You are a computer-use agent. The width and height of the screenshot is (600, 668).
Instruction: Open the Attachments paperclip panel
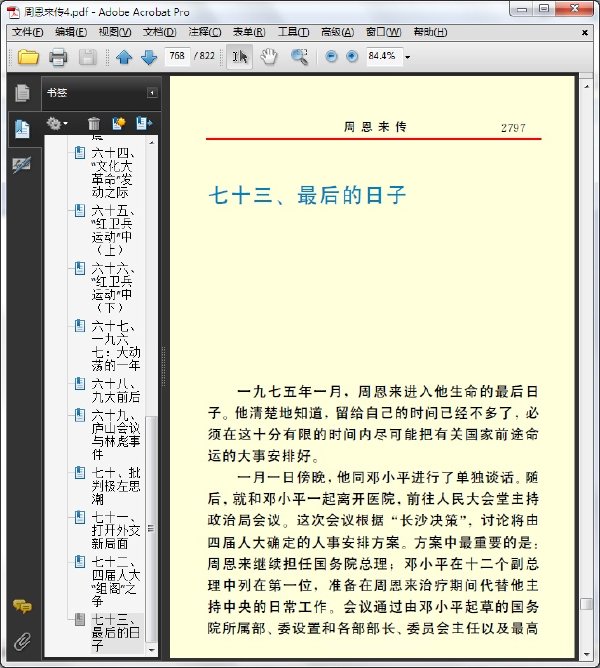coord(22,641)
